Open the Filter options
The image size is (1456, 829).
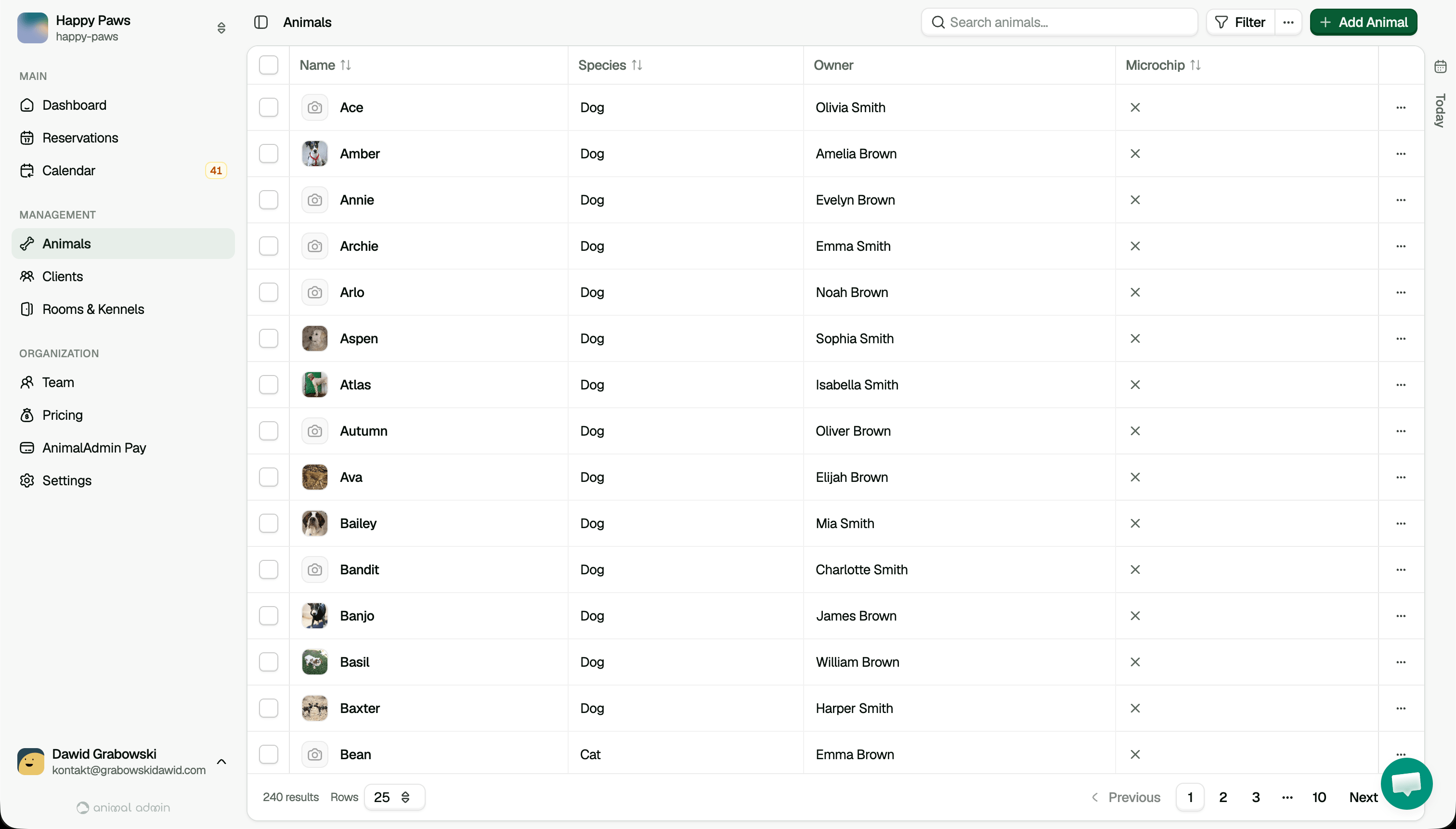pyautogui.click(x=1240, y=22)
